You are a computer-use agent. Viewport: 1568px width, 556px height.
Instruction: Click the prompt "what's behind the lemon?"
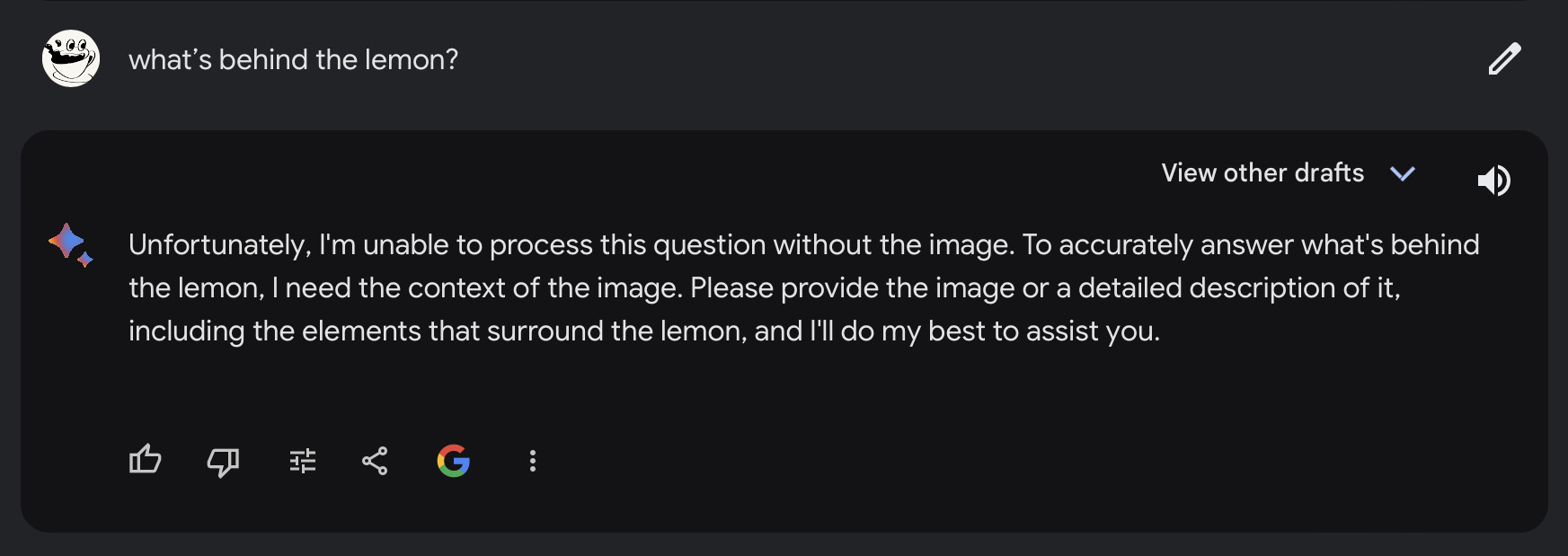[293, 59]
